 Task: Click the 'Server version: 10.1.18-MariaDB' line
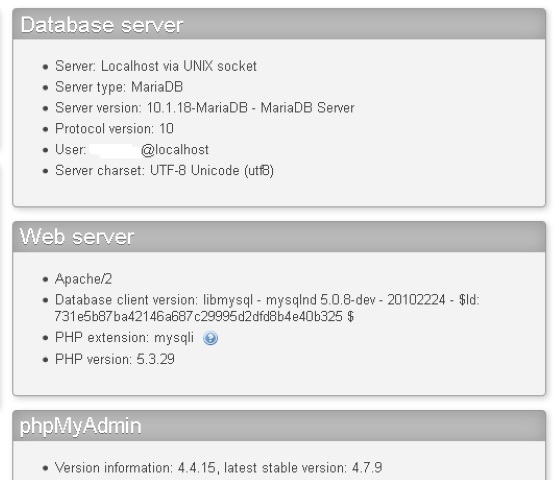pos(205,108)
